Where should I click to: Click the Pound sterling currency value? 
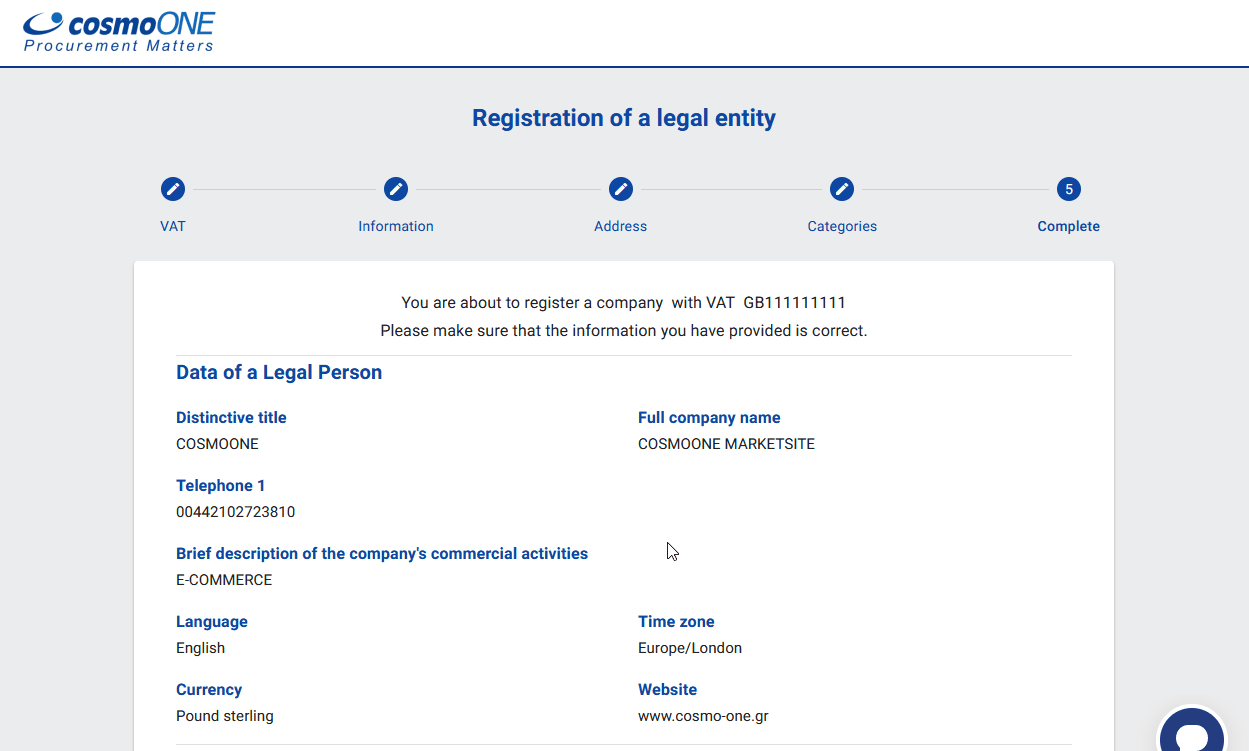[225, 716]
